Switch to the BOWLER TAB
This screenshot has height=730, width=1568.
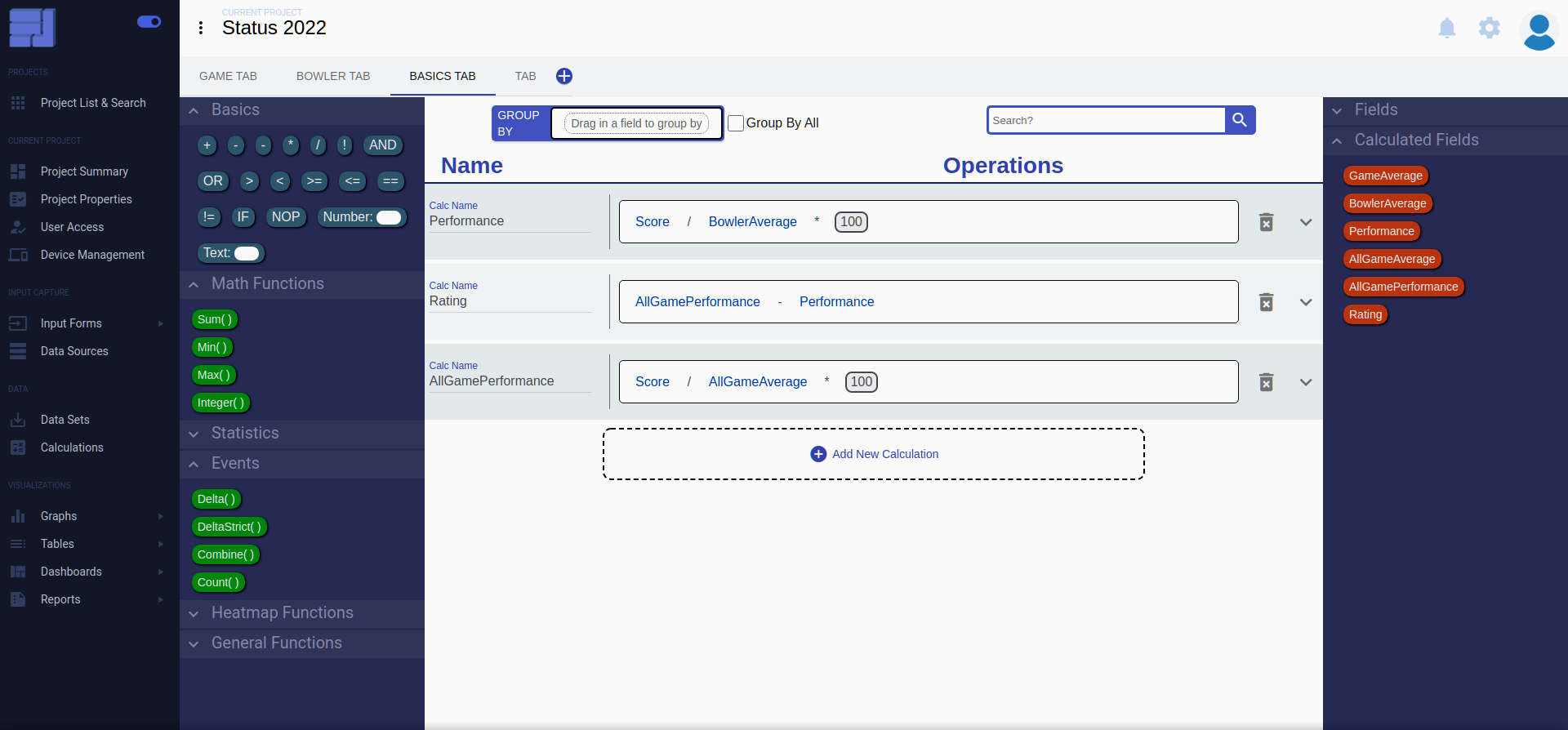[333, 76]
